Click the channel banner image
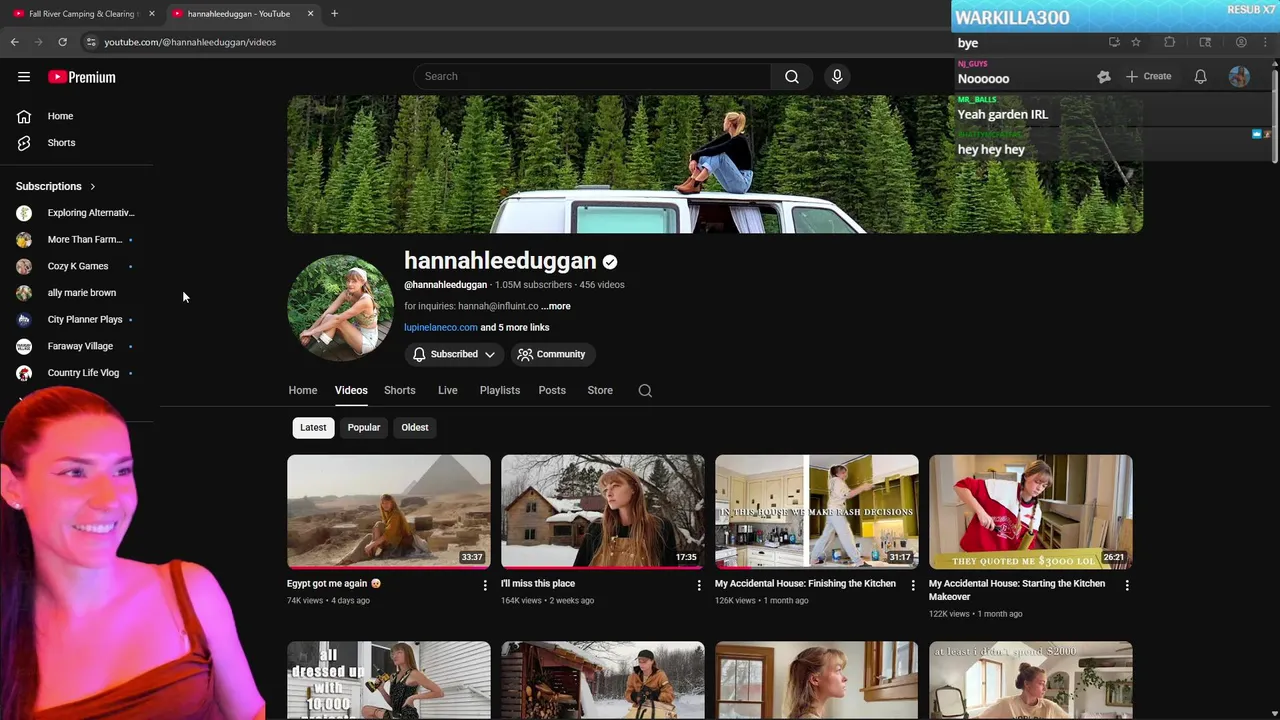The image size is (1280, 720). 715,164
